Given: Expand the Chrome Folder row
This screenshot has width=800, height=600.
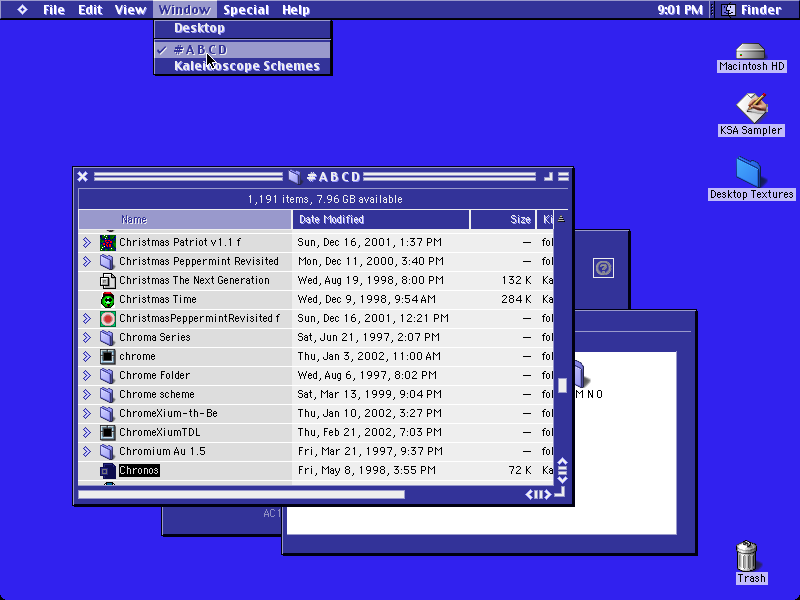Looking at the screenshot, I should [x=87, y=376].
